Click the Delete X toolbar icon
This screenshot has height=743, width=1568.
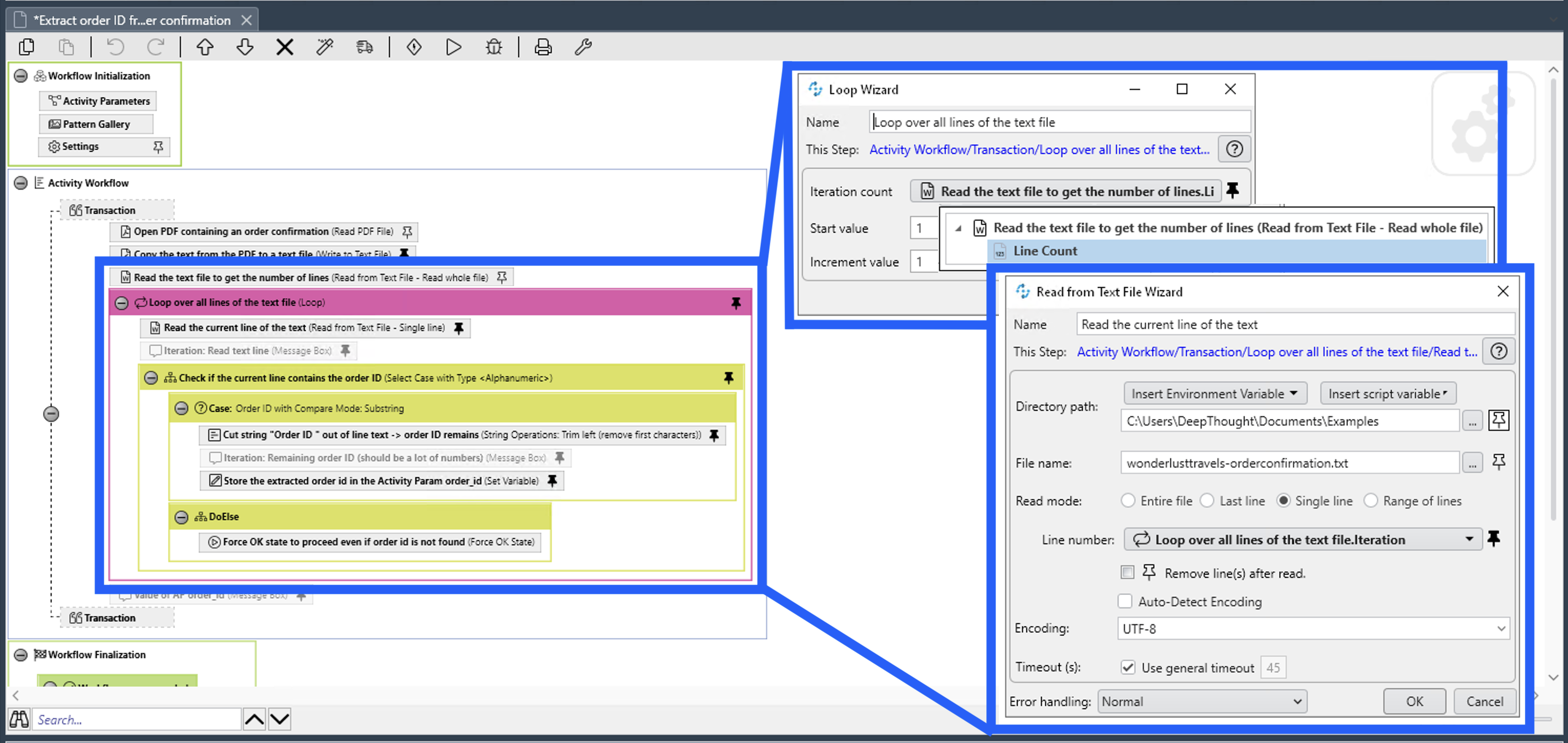[284, 47]
